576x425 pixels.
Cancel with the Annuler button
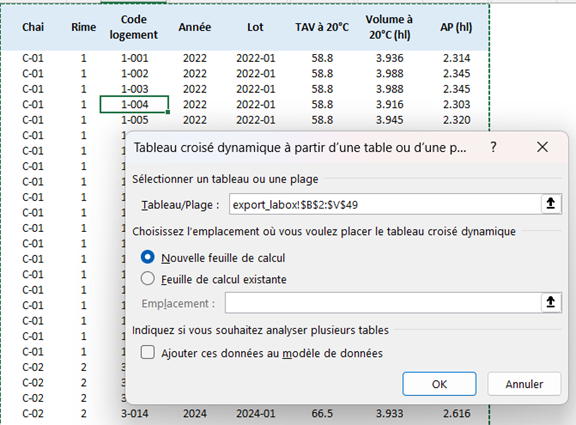pyautogui.click(x=524, y=384)
